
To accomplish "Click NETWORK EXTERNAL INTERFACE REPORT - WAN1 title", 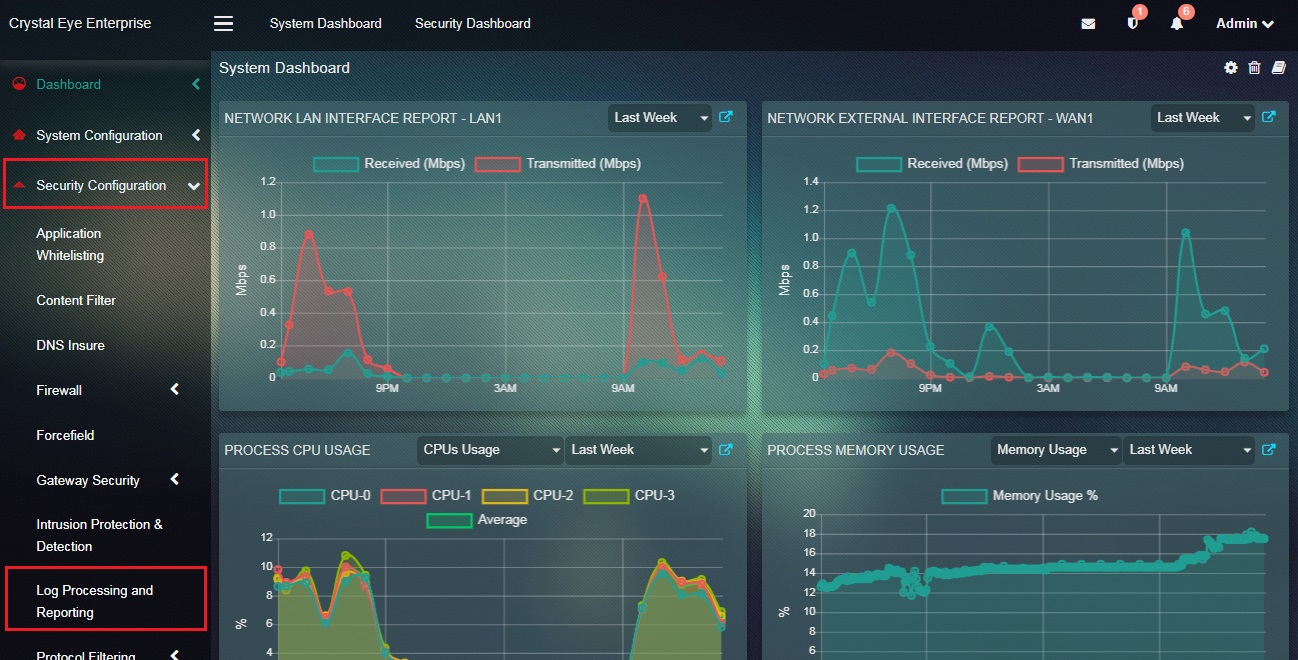I will pyautogui.click(x=930, y=118).
